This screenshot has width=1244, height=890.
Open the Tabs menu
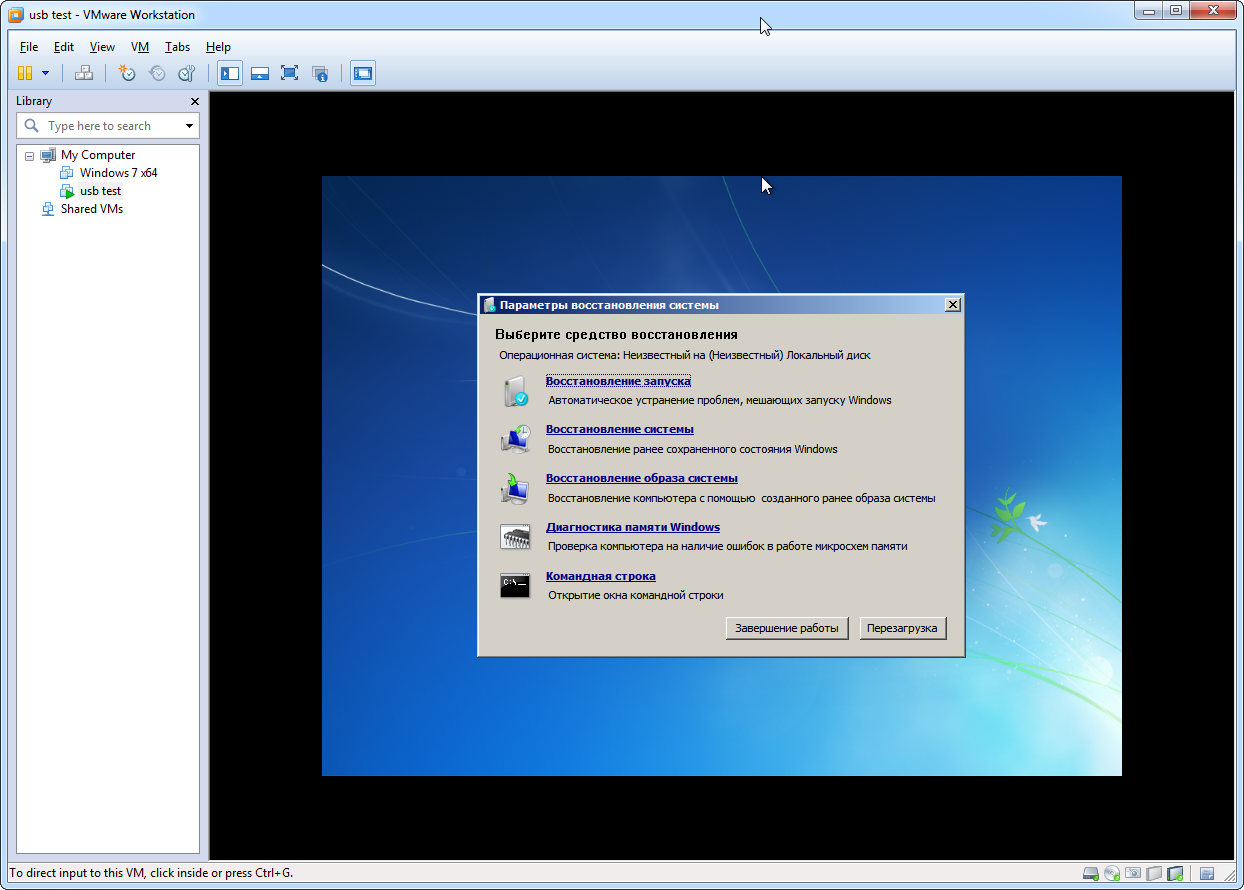(x=177, y=47)
